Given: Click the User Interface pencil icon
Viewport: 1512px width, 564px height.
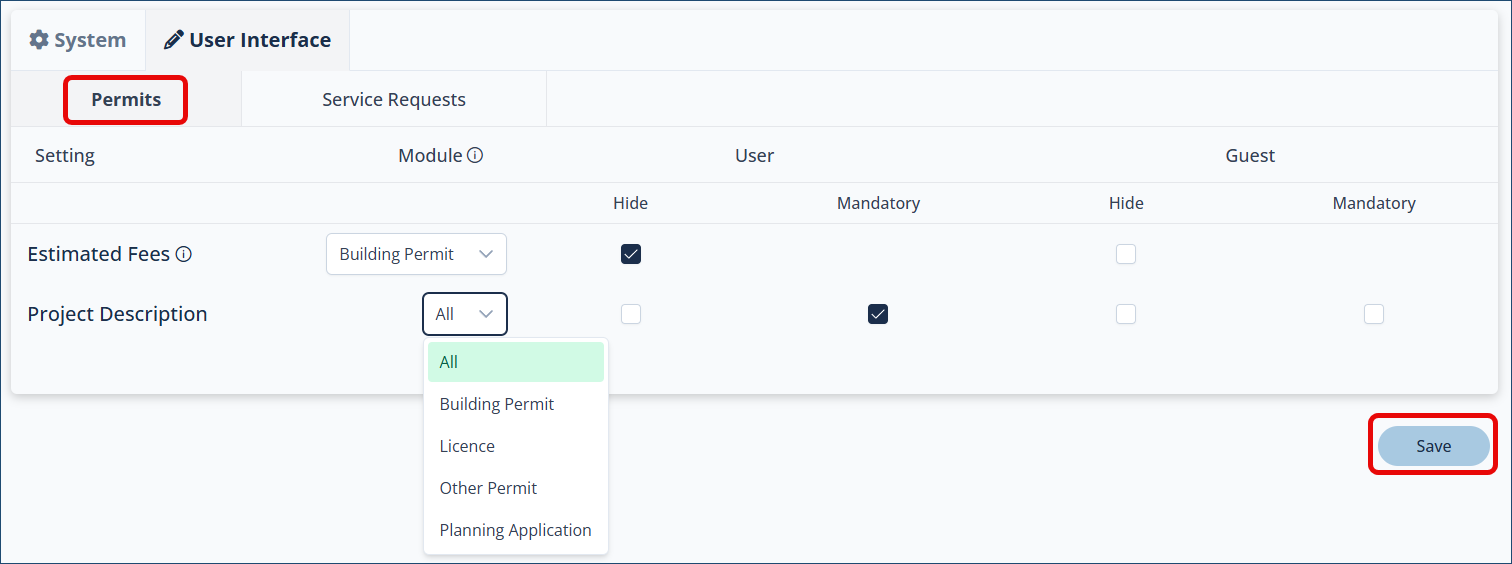Looking at the screenshot, I should [174, 40].
